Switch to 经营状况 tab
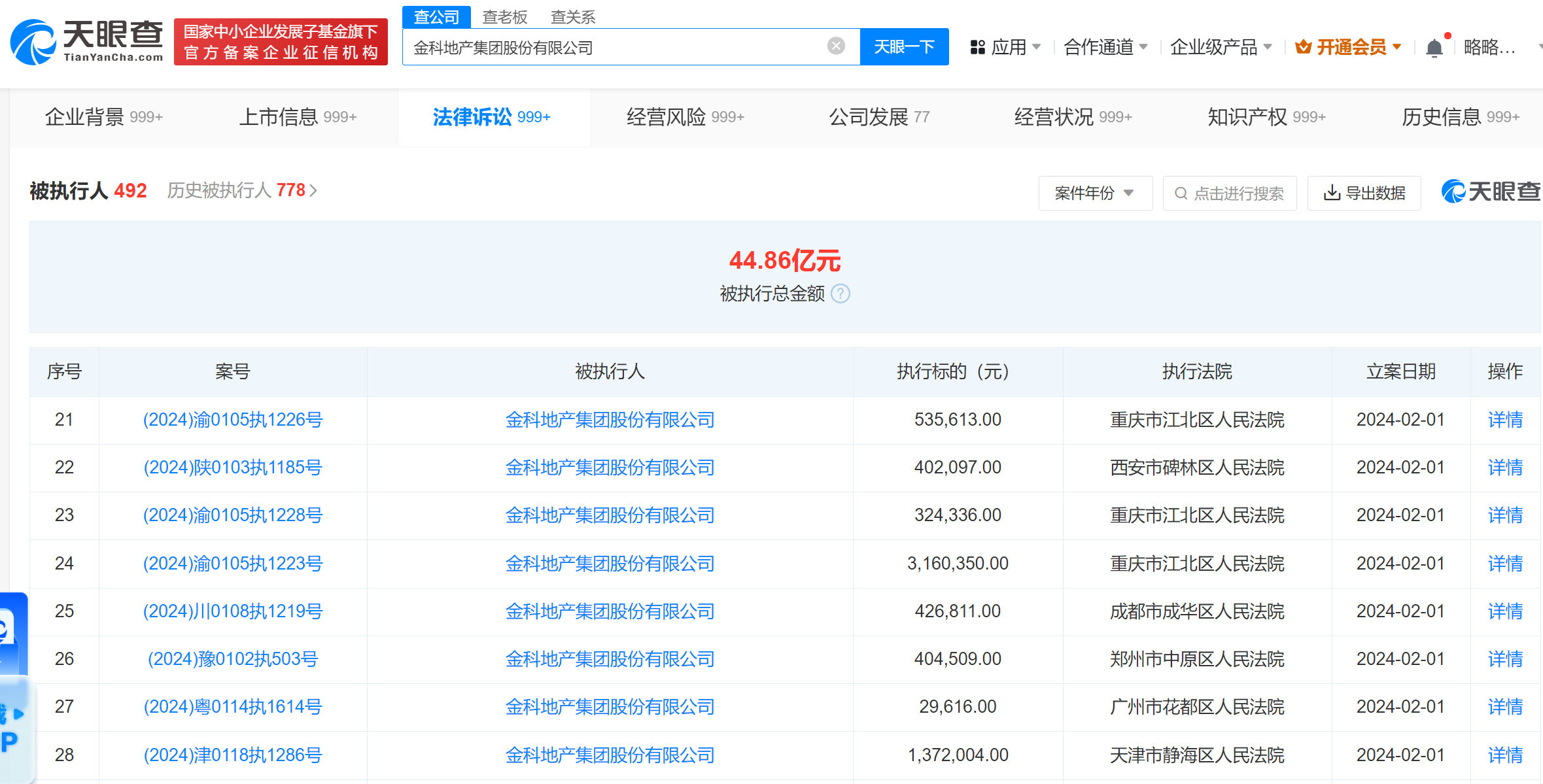The image size is (1543, 784). pyautogui.click(x=1073, y=117)
